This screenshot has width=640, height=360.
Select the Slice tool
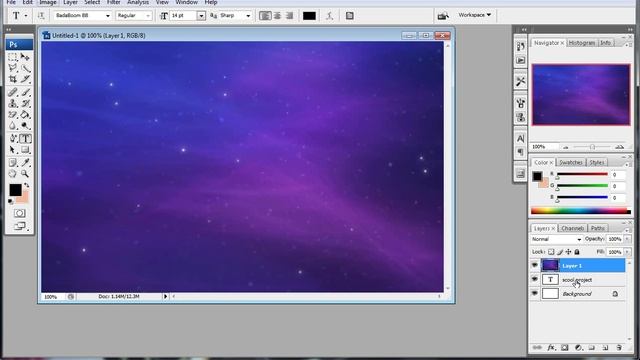[x=25, y=79]
